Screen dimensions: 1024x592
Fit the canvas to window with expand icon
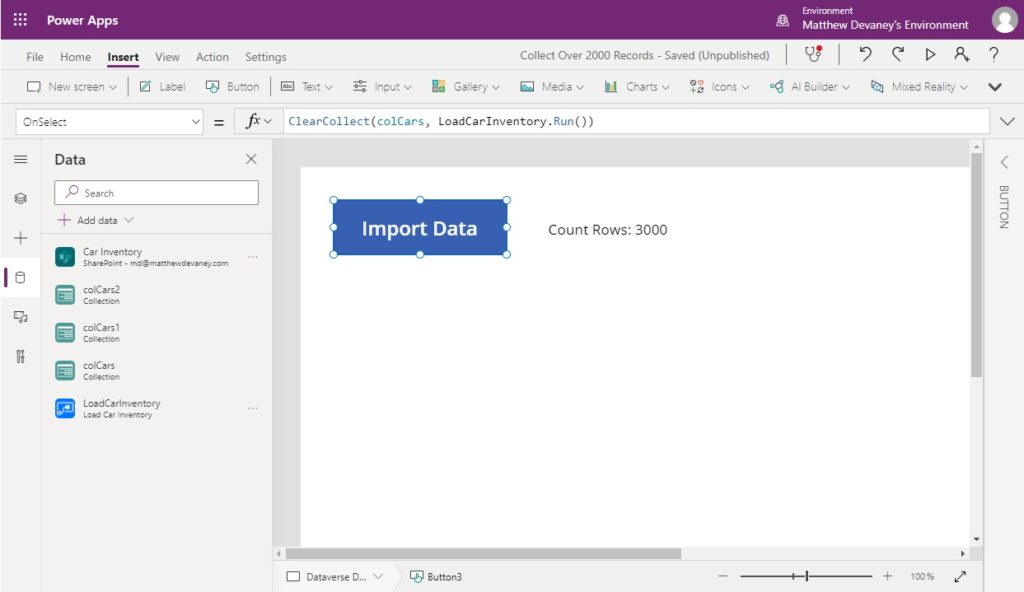960,576
